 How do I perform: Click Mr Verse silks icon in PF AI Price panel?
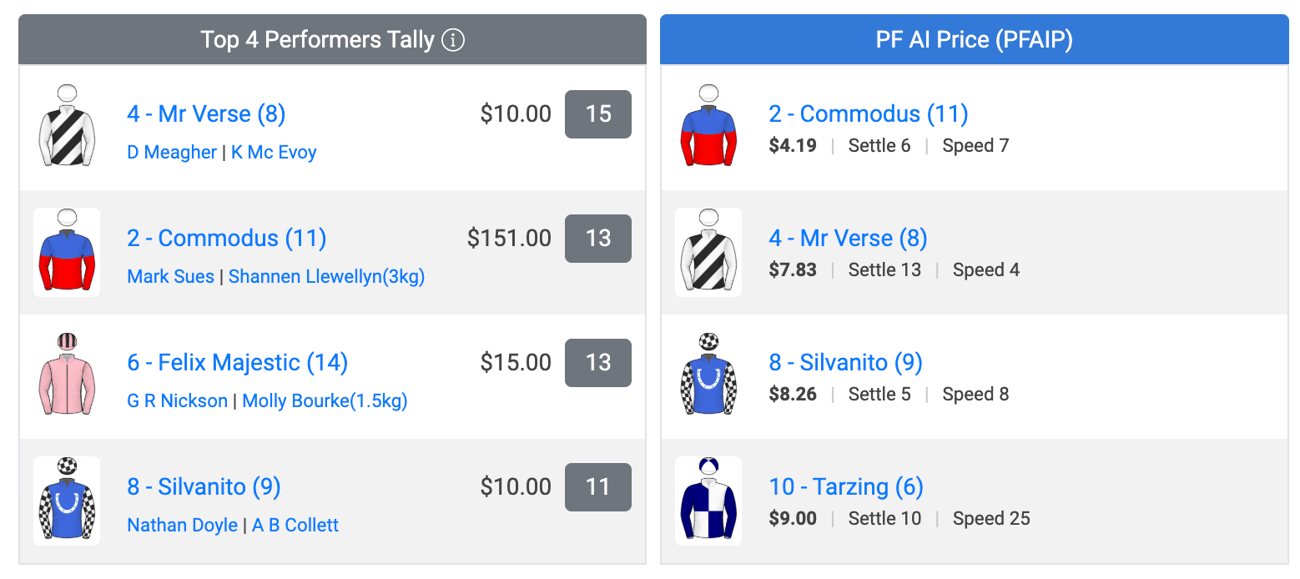tap(708, 252)
